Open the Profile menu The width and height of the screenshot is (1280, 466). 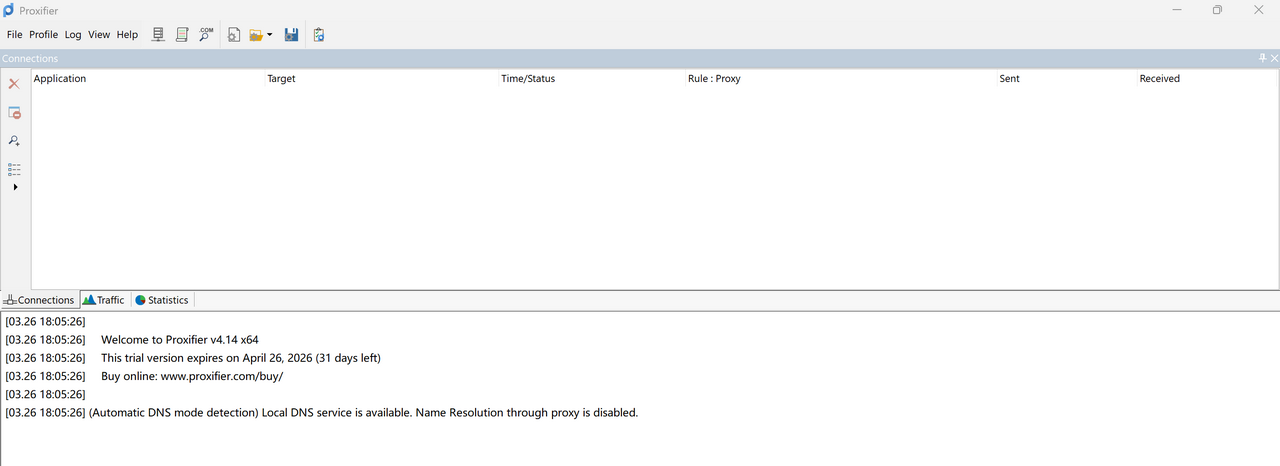click(x=43, y=35)
